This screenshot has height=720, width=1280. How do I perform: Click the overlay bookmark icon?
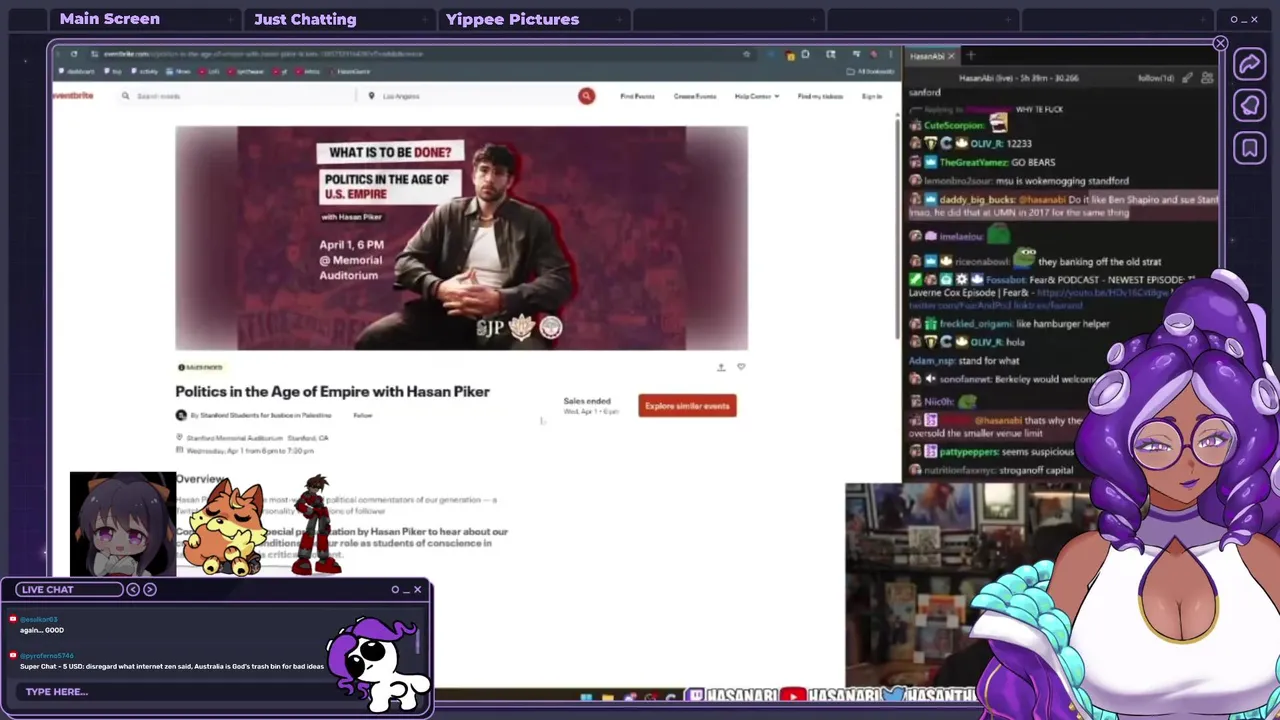(x=1250, y=149)
